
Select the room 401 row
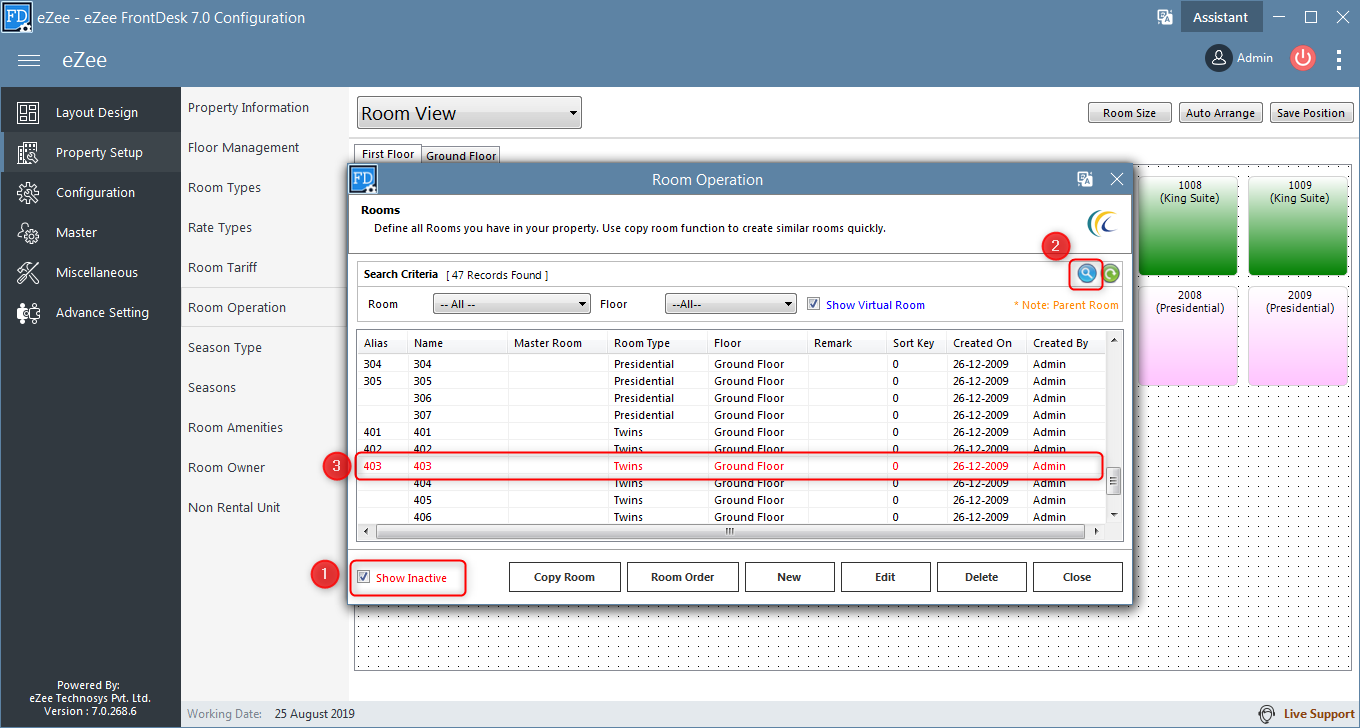coord(731,432)
